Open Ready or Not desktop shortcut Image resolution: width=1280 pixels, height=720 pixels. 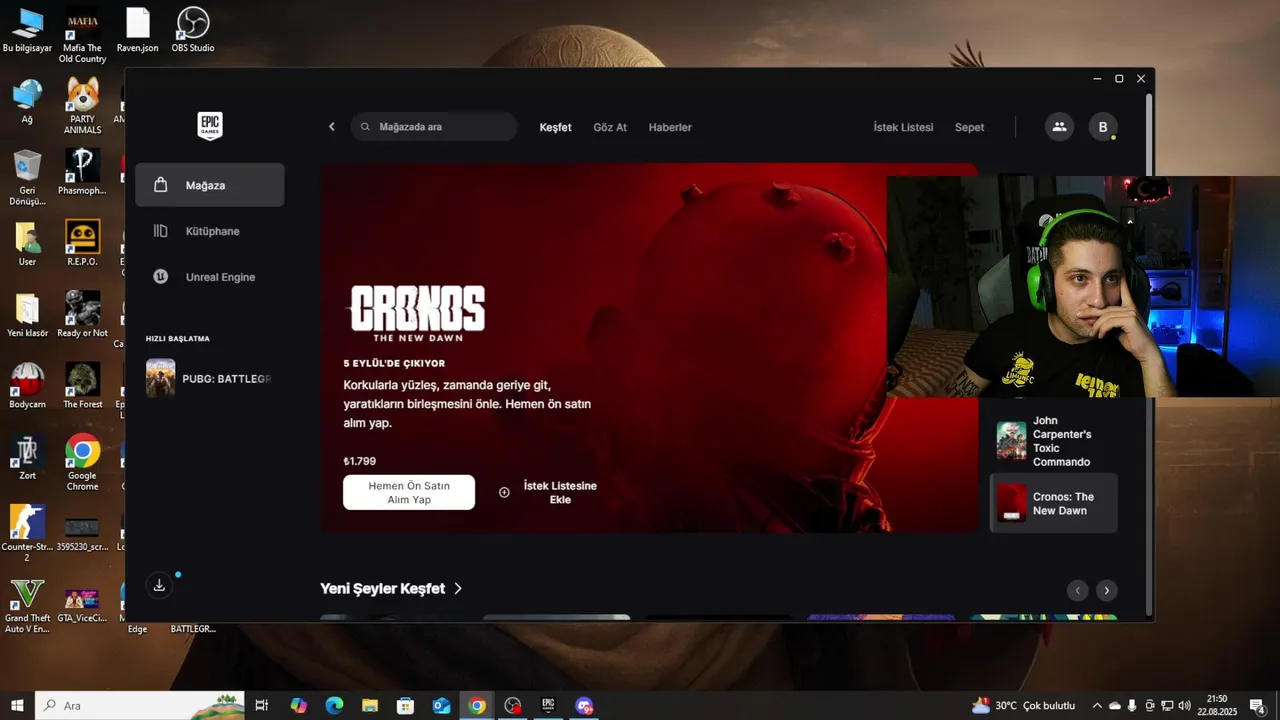click(82, 315)
